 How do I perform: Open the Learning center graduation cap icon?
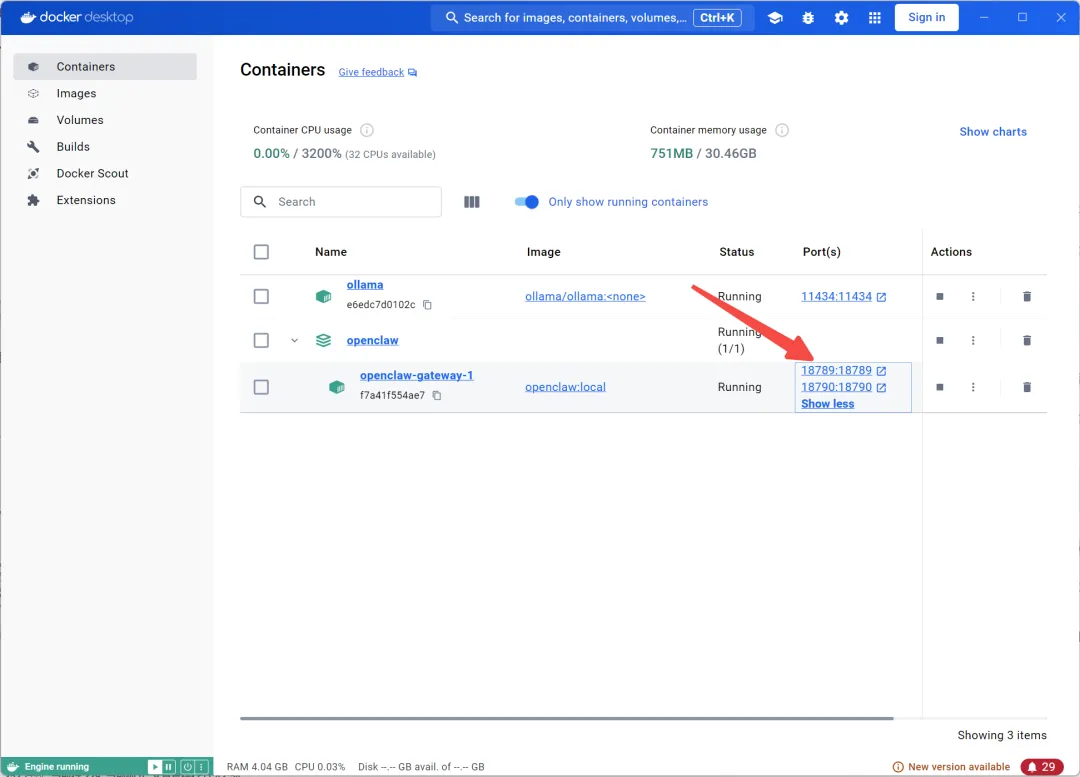point(775,18)
